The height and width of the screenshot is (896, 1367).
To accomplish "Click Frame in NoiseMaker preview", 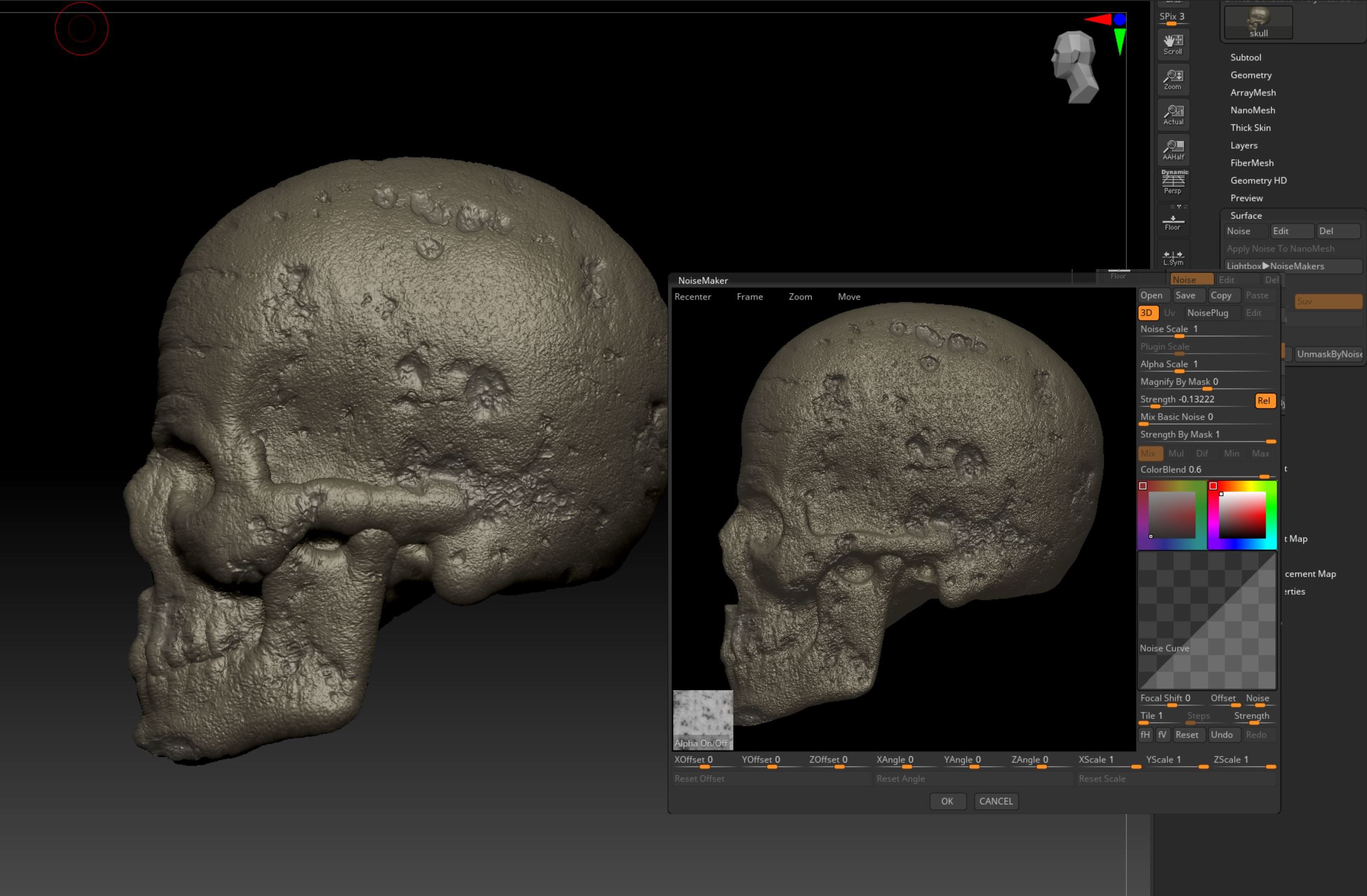I will 749,297.
